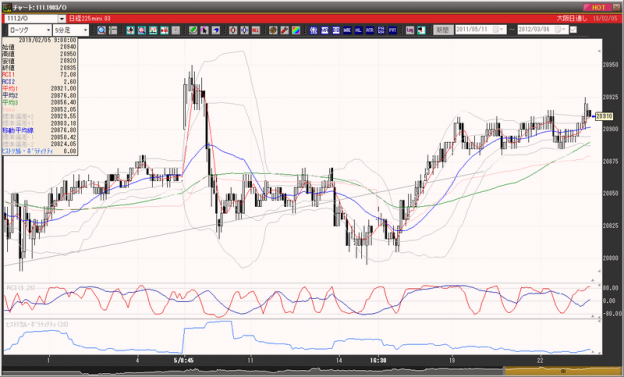Select the green pencil drawing tool
Viewport: 624px width, 377px height.
click(x=193, y=30)
